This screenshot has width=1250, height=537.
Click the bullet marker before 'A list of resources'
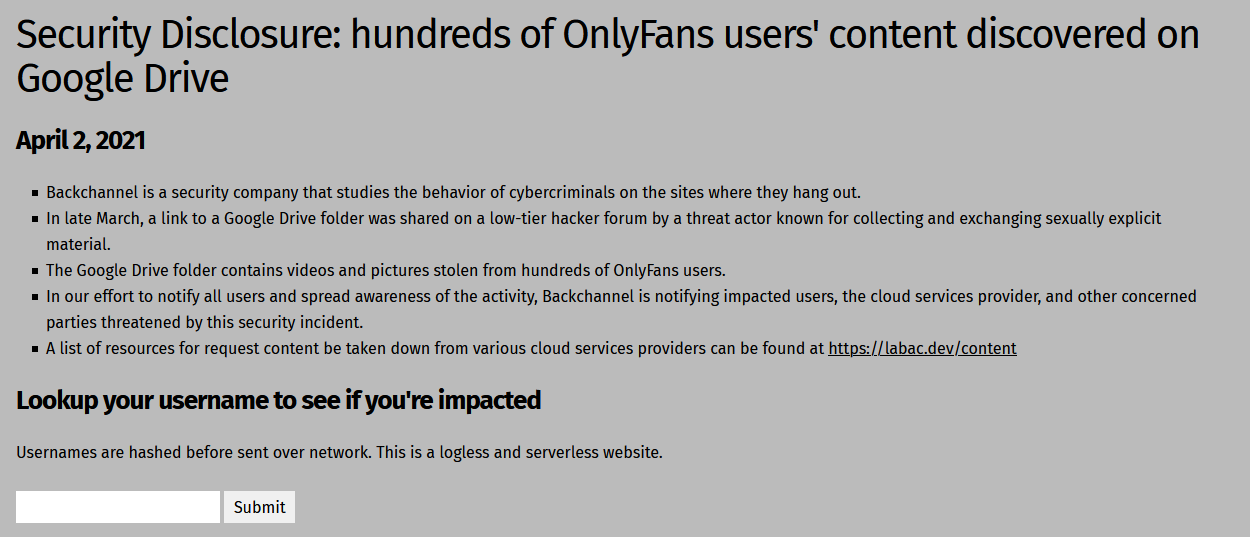click(36, 349)
